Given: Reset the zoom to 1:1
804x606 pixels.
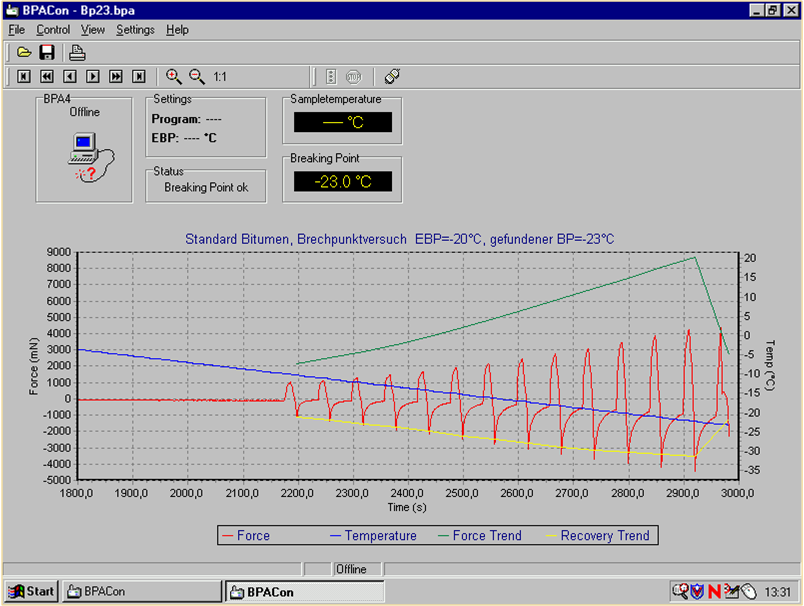Looking at the screenshot, I should 220,76.
